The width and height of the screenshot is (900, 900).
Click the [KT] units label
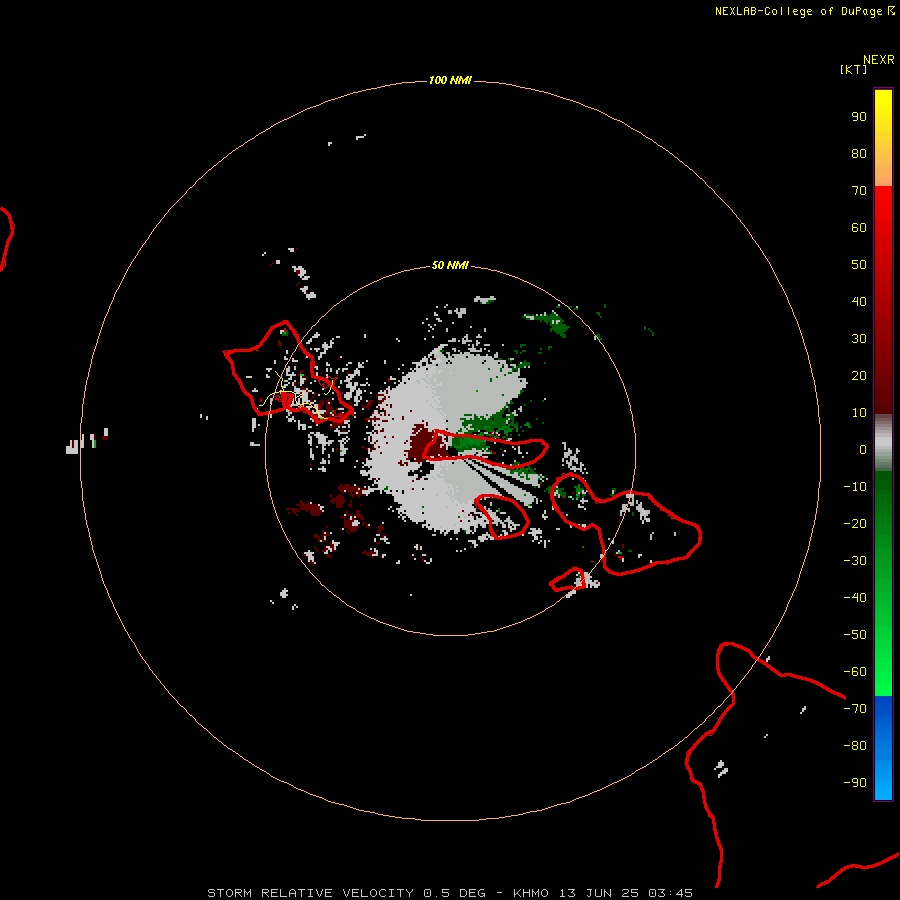pyautogui.click(x=853, y=69)
